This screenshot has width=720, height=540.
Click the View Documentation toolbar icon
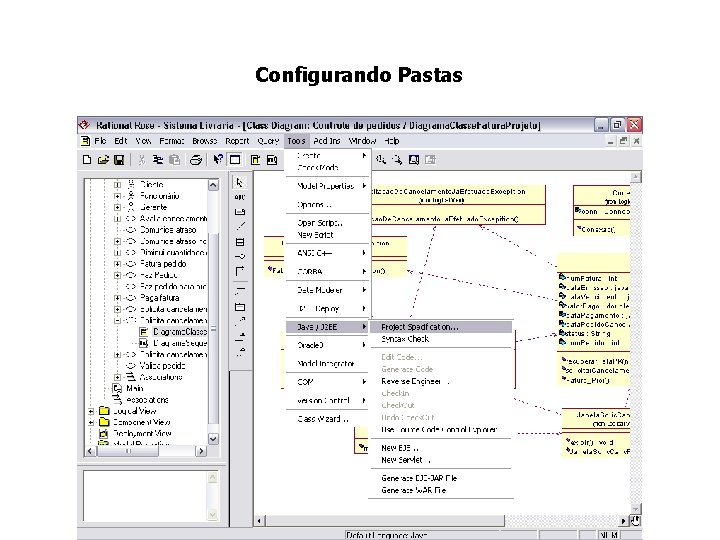[235, 160]
